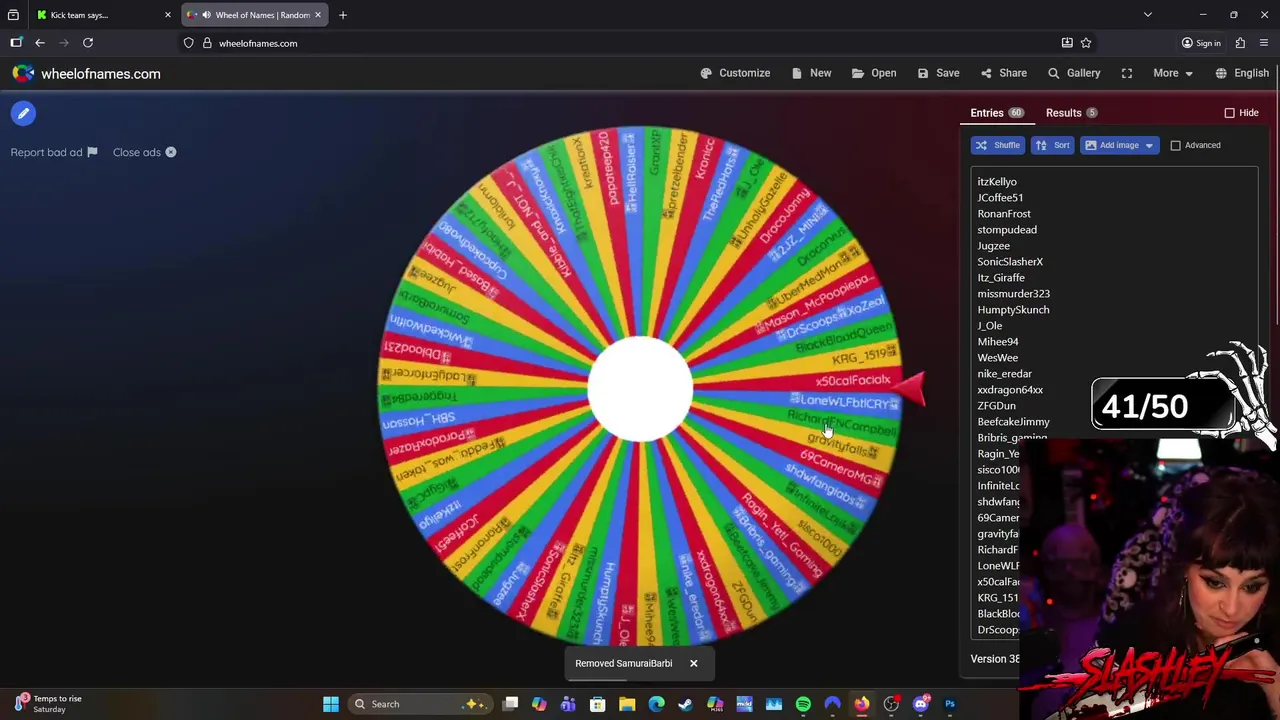1280x720 pixels.
Task: Toggle fullscreen mode icon
Action: tap(1127, 73)
